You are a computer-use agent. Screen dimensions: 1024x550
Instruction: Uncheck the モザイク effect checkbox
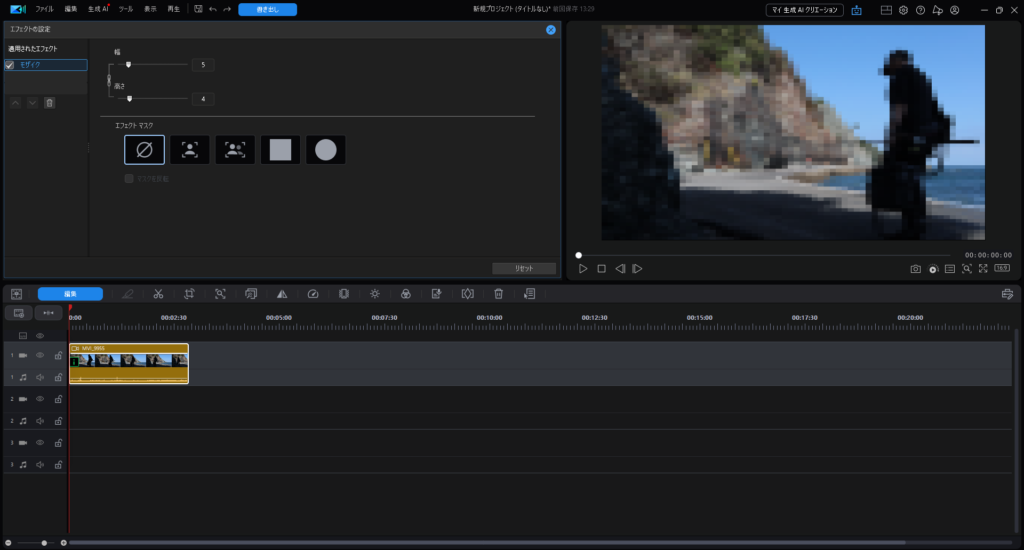[x=10, y=65]
